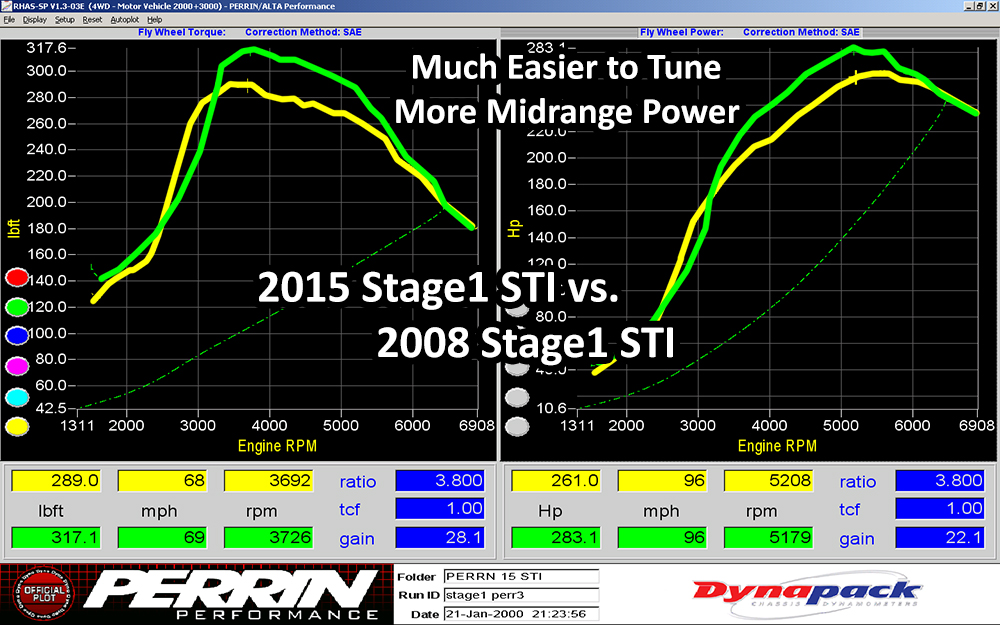Click power panel ratio field 3.800
This screenshot has width=1000, height=625.
coord(940,480)
